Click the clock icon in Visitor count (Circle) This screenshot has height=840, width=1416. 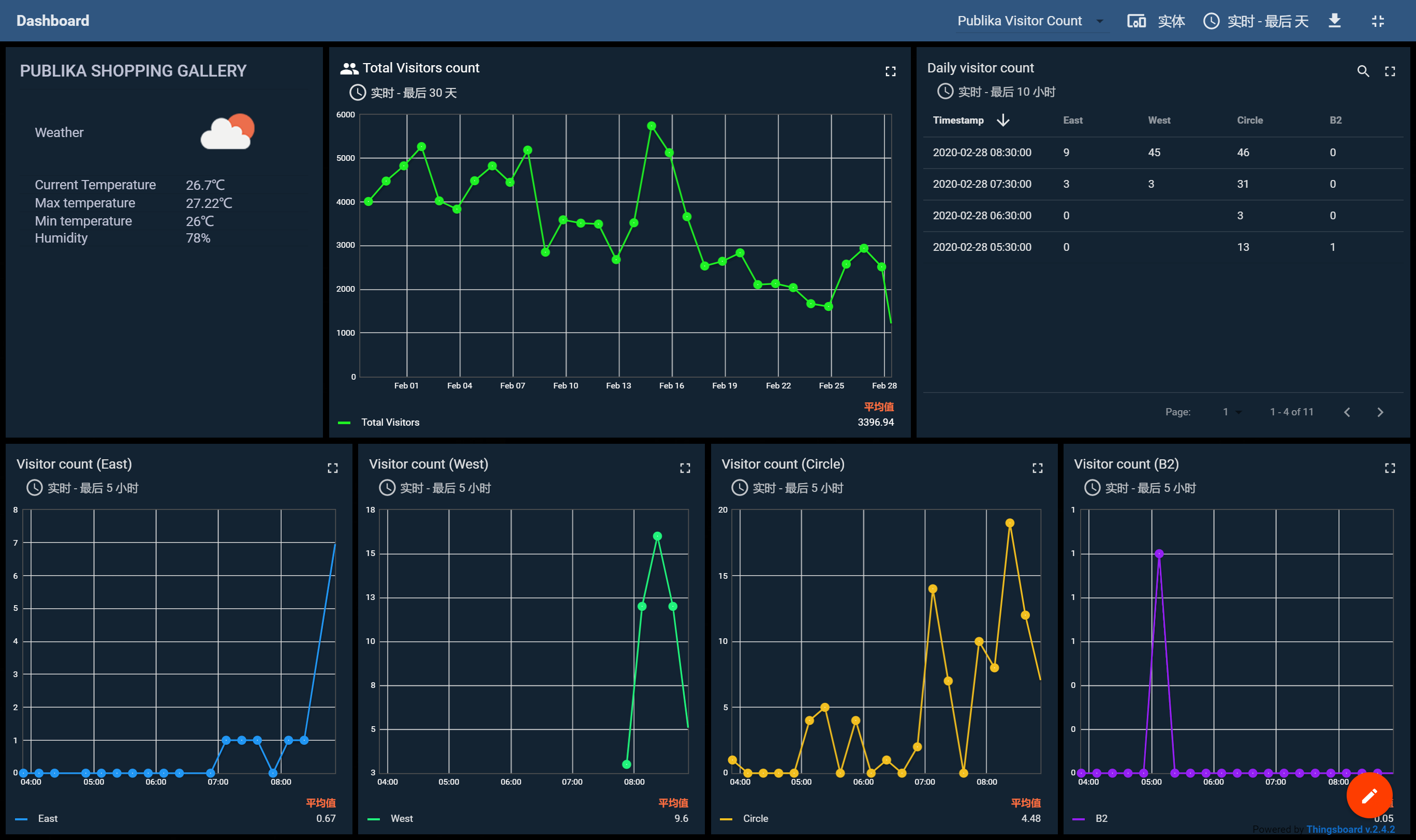739,487
